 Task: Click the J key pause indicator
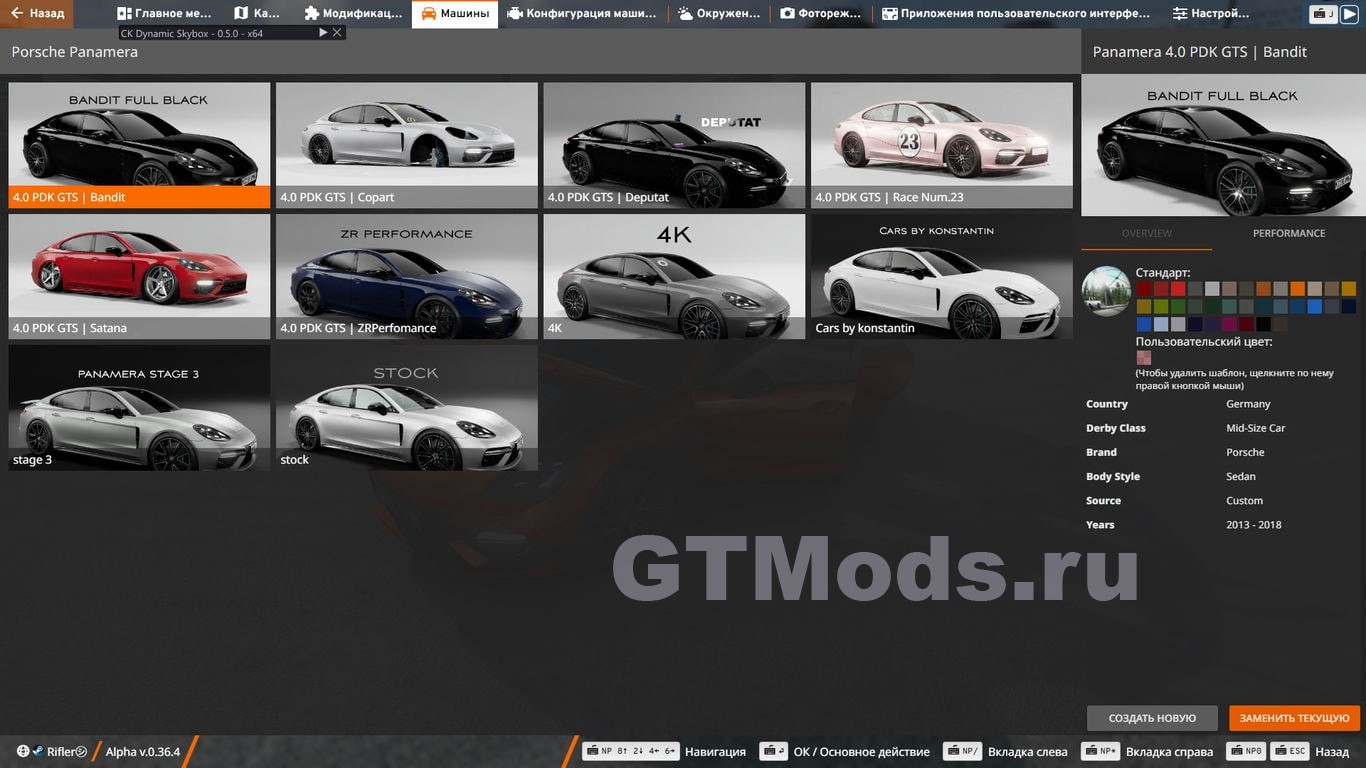click(1324, 14)
